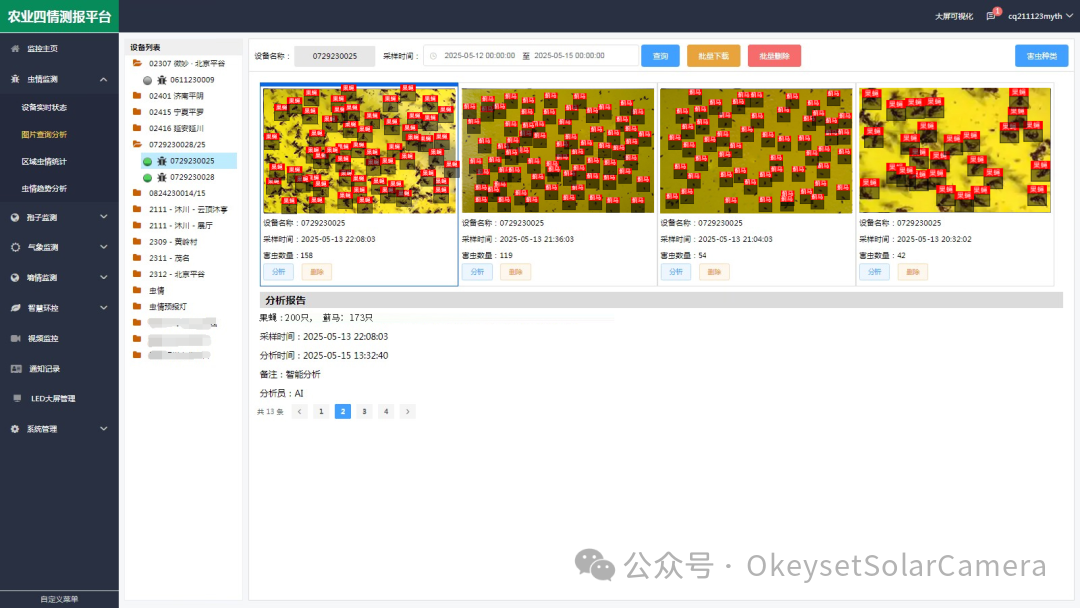Click the orange 批量下载 button
Screen dimensions: 1080x608
tap(714, 56)
